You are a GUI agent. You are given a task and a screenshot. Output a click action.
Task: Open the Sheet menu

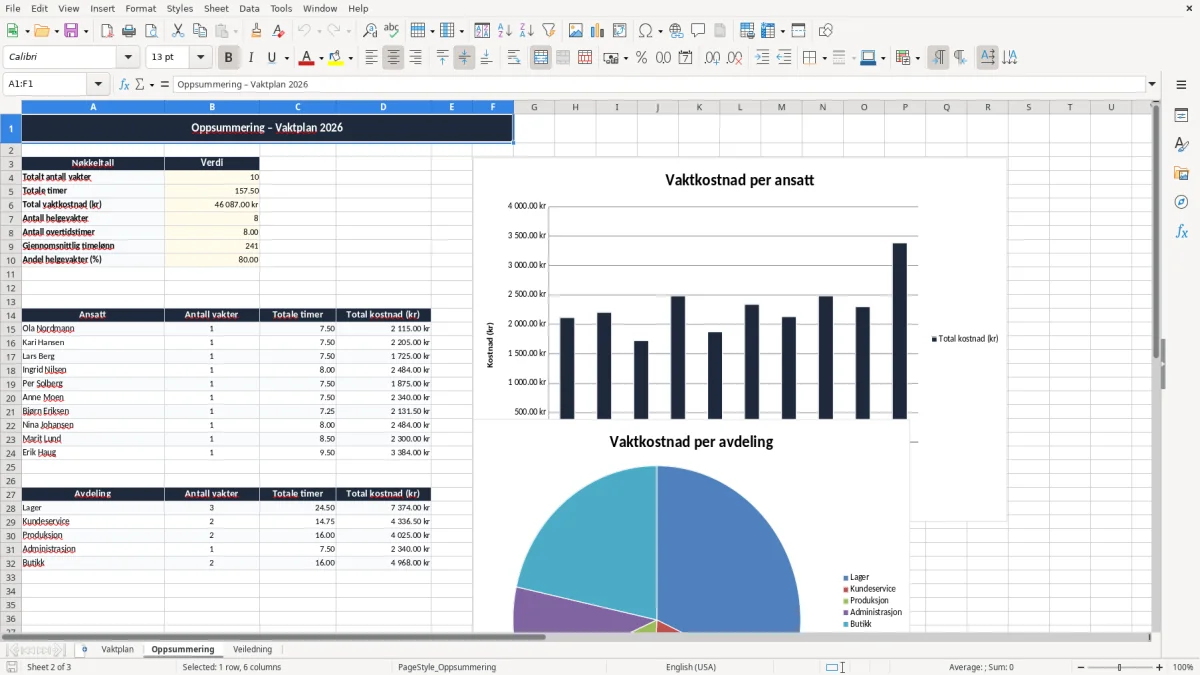coord(216,8)
